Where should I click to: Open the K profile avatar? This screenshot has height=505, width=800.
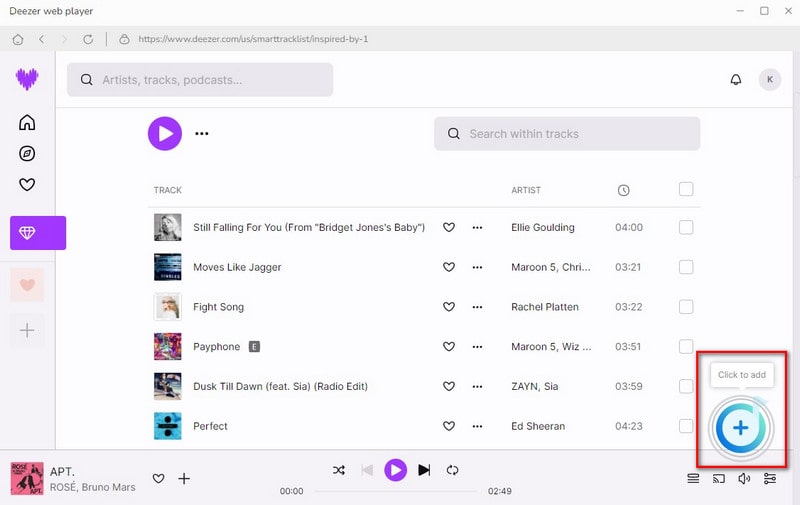pos(769,80)
